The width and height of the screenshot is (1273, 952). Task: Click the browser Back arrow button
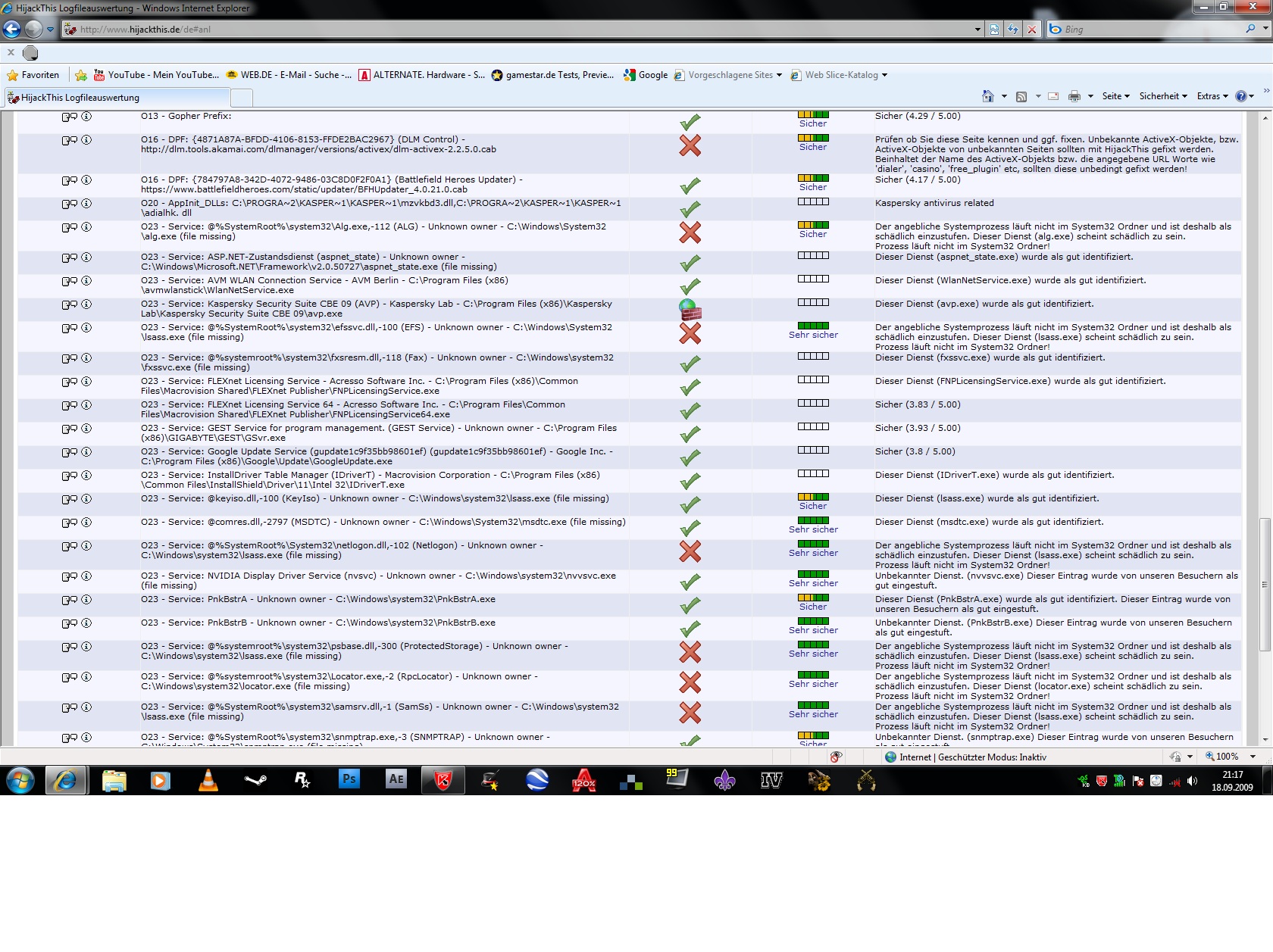(x=12, y=30)
